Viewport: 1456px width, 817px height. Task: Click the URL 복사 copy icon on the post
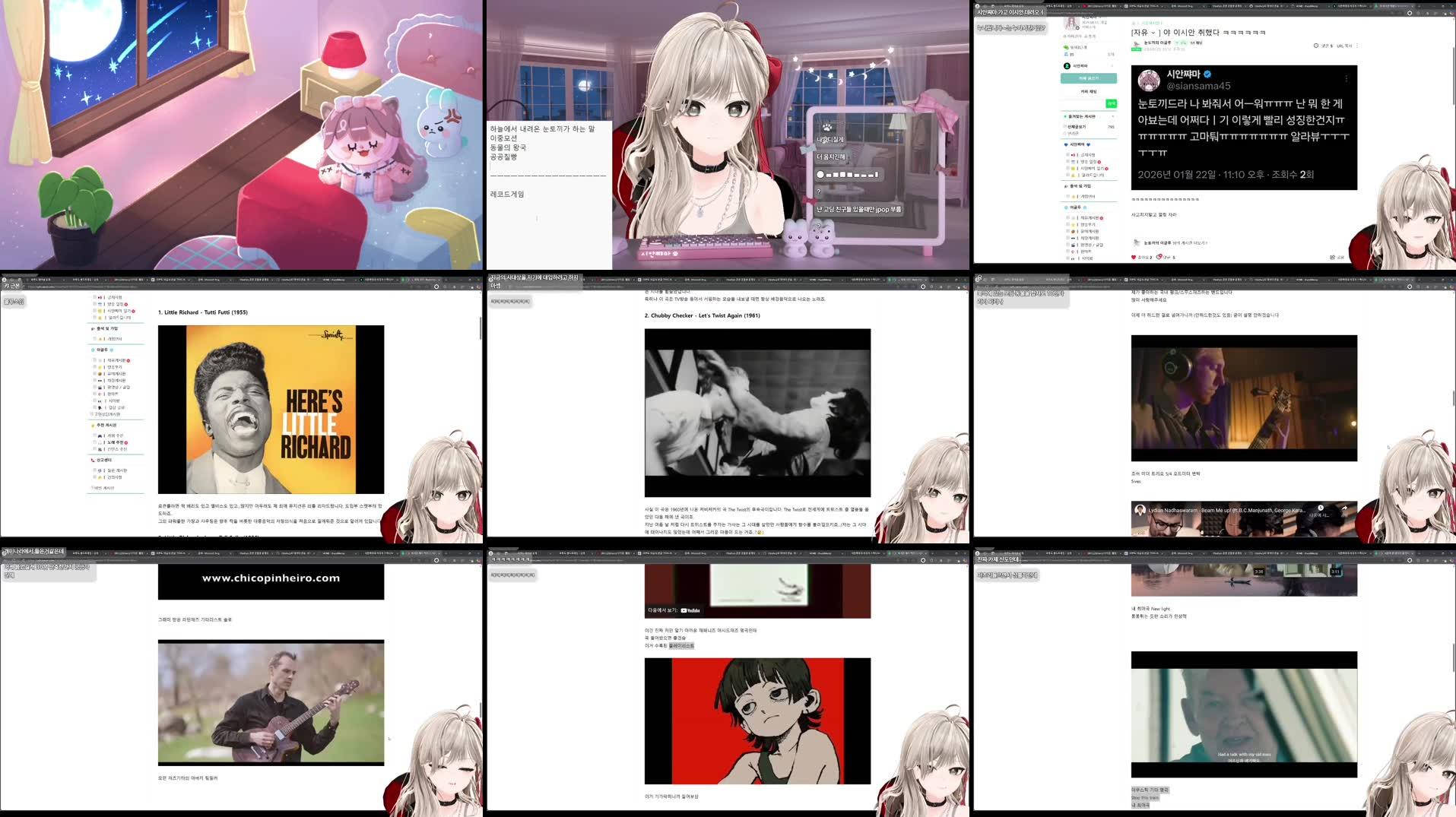click(x=1343, y=46)
